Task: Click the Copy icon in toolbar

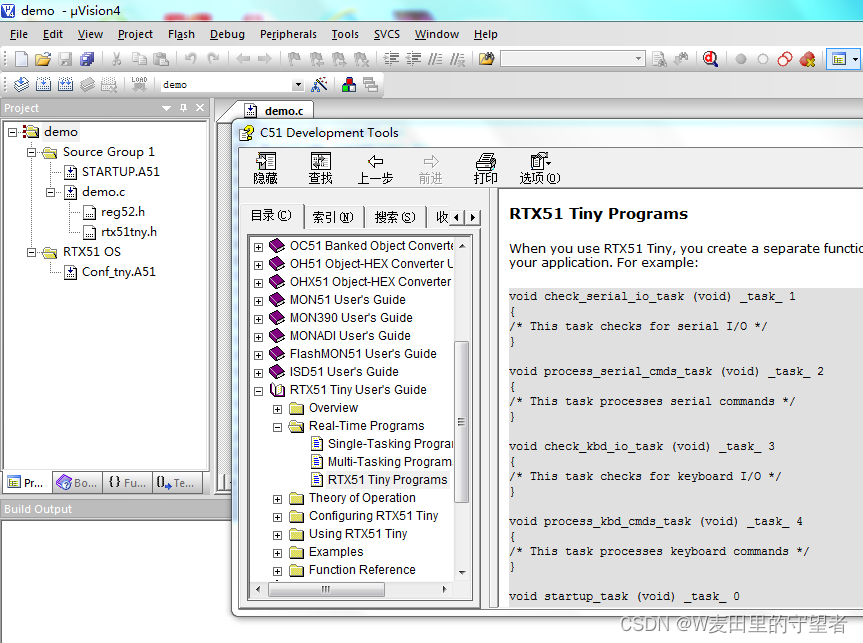Action: click(139, 59)
